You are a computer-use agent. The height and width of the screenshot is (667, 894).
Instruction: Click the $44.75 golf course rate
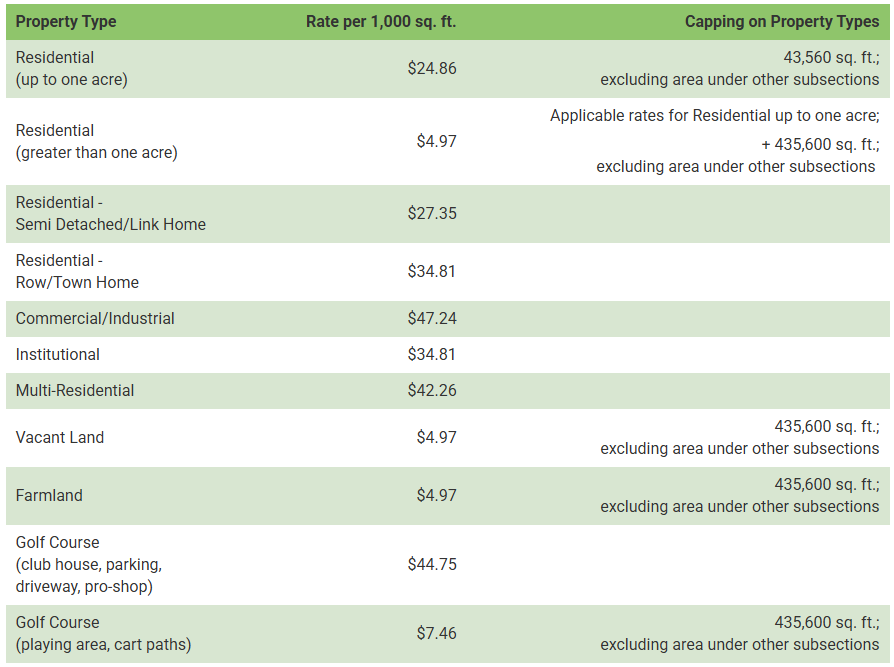(x=432, y=564)
